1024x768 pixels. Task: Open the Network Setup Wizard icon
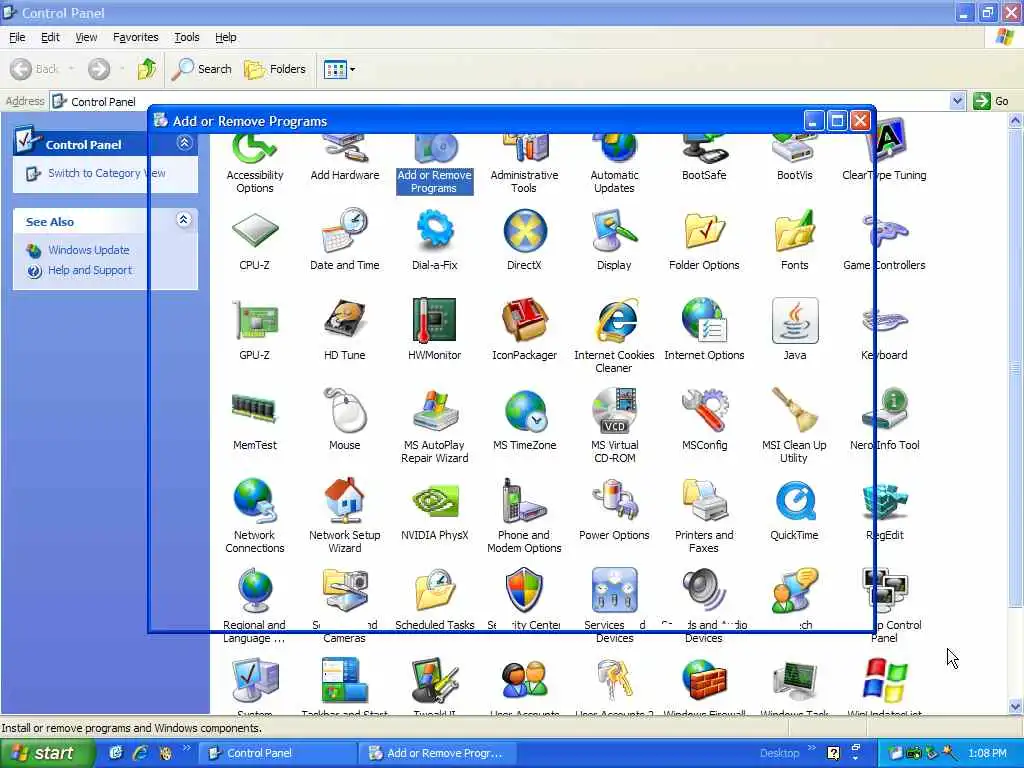click(x=345, y=501)
